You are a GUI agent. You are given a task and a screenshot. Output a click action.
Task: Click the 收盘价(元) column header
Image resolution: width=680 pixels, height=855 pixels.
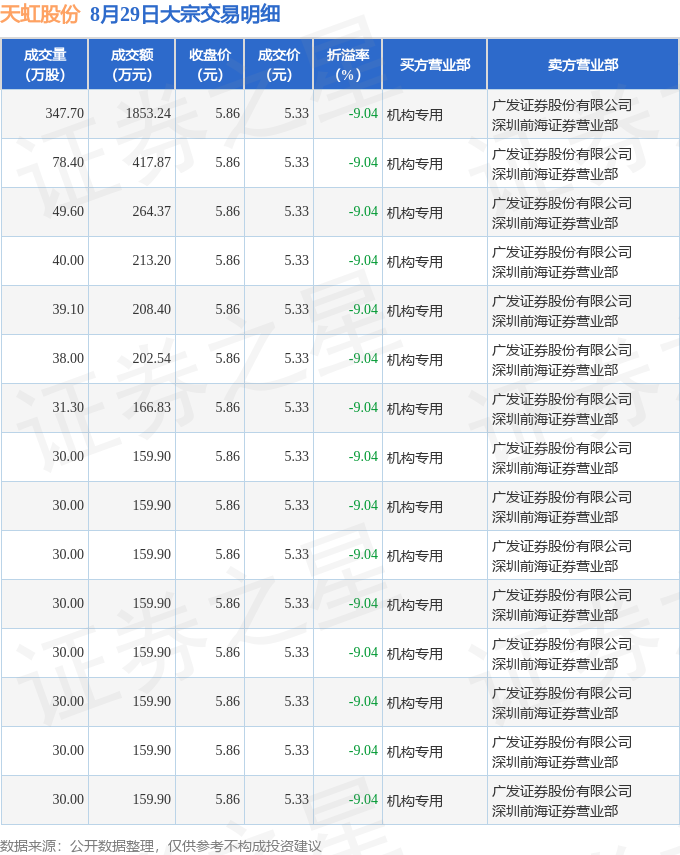(210, 64)
